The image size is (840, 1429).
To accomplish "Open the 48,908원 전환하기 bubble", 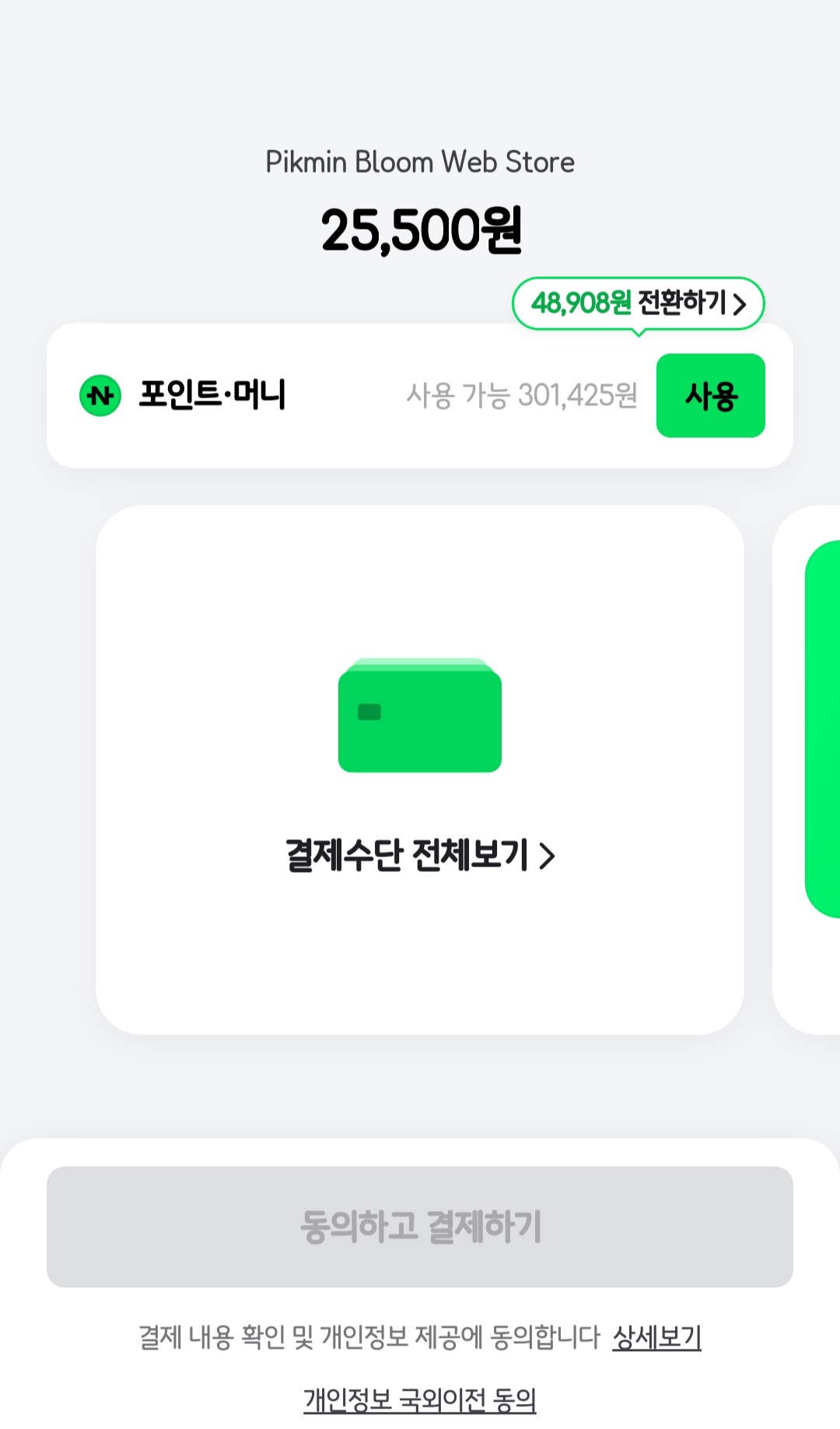I will click(x=638, y=303).
